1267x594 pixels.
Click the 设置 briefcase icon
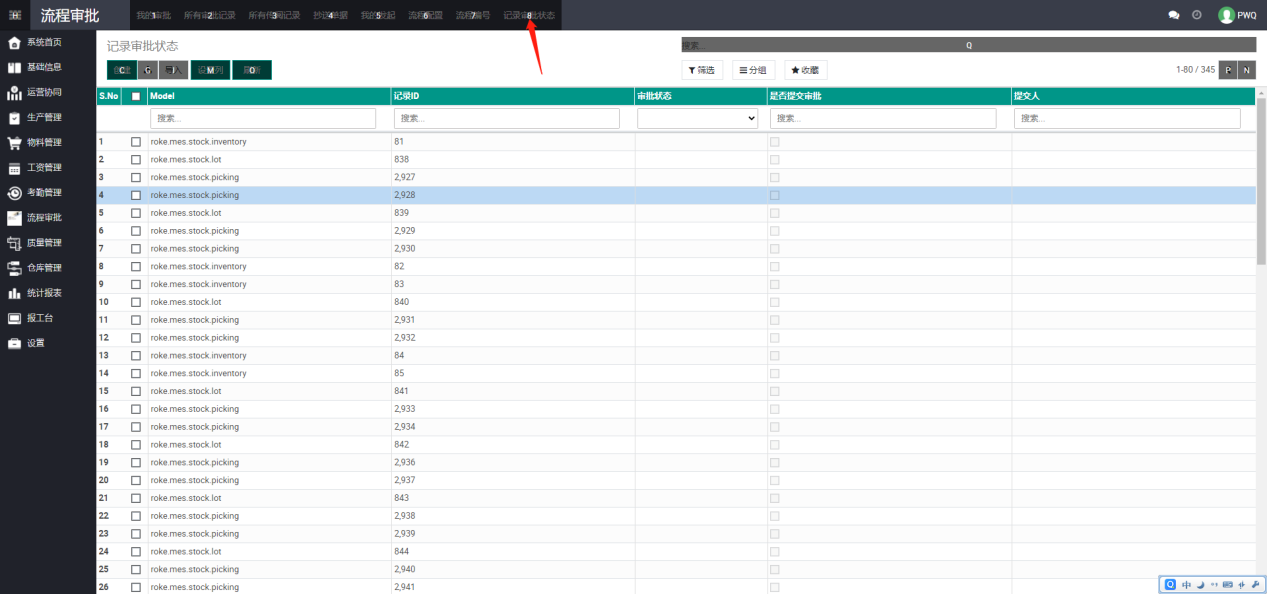point(15,343)
